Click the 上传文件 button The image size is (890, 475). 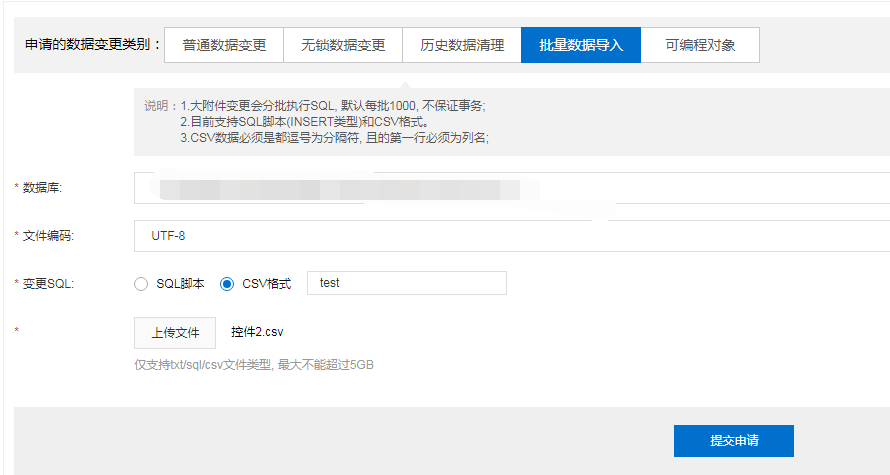click(175, 333)
